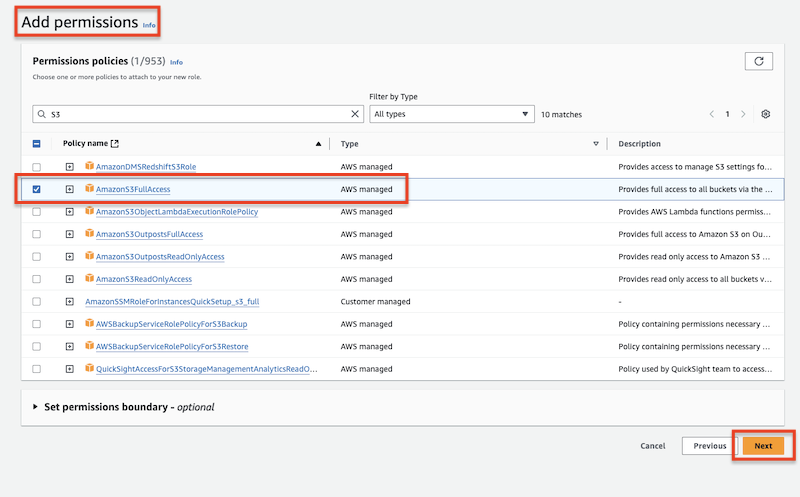Image resolution: width=800 pixels, height=497 pixels.
Task: Check the AmazonDMSRedshiftS3Role checkbox
Action: point(36,167)
